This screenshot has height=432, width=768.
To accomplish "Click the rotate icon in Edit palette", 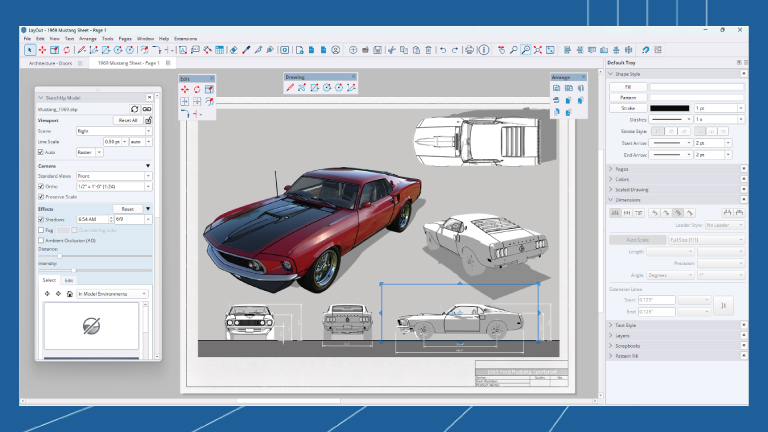I will (197, 89).
